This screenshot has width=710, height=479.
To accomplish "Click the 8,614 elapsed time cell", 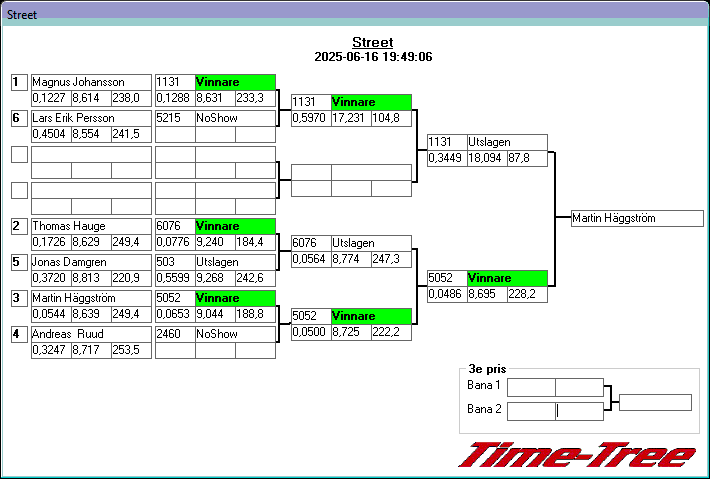I will tap(91, 98).
